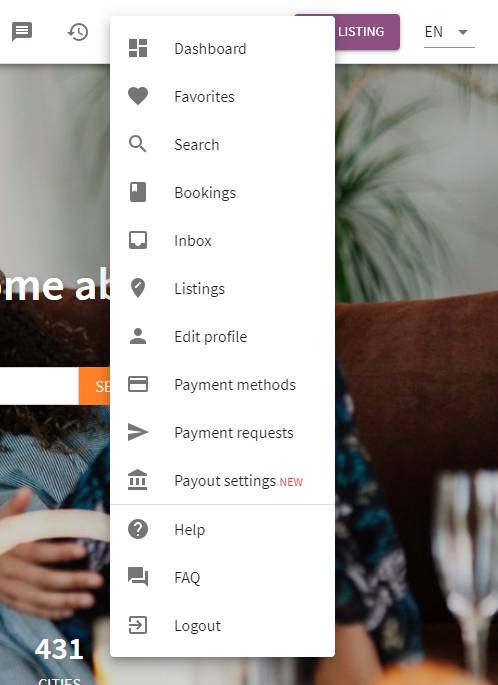Click the Inbox tray icon

pos(138,240)
